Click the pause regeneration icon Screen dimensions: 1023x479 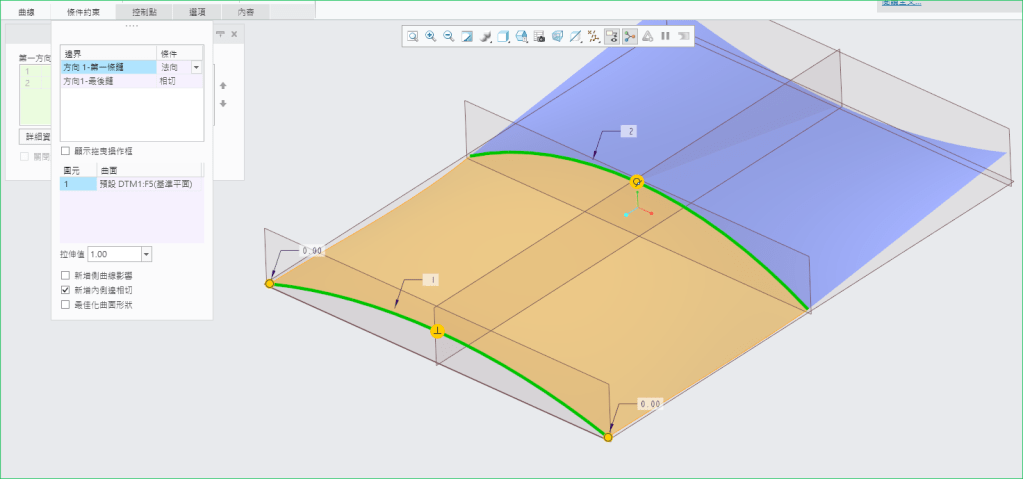point(665,36)
